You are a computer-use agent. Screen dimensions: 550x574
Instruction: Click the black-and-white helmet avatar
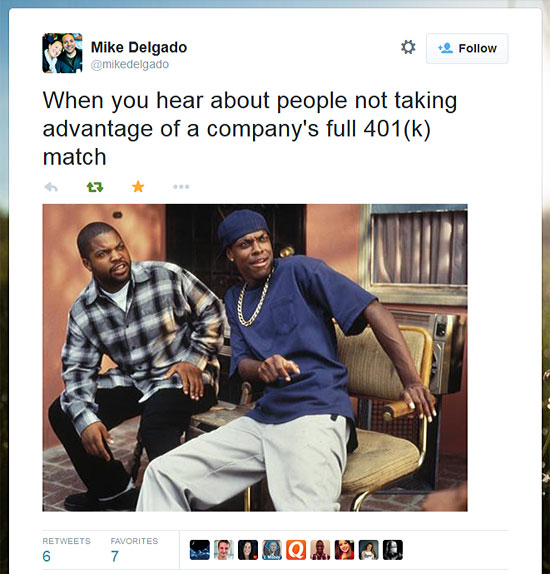393,550
